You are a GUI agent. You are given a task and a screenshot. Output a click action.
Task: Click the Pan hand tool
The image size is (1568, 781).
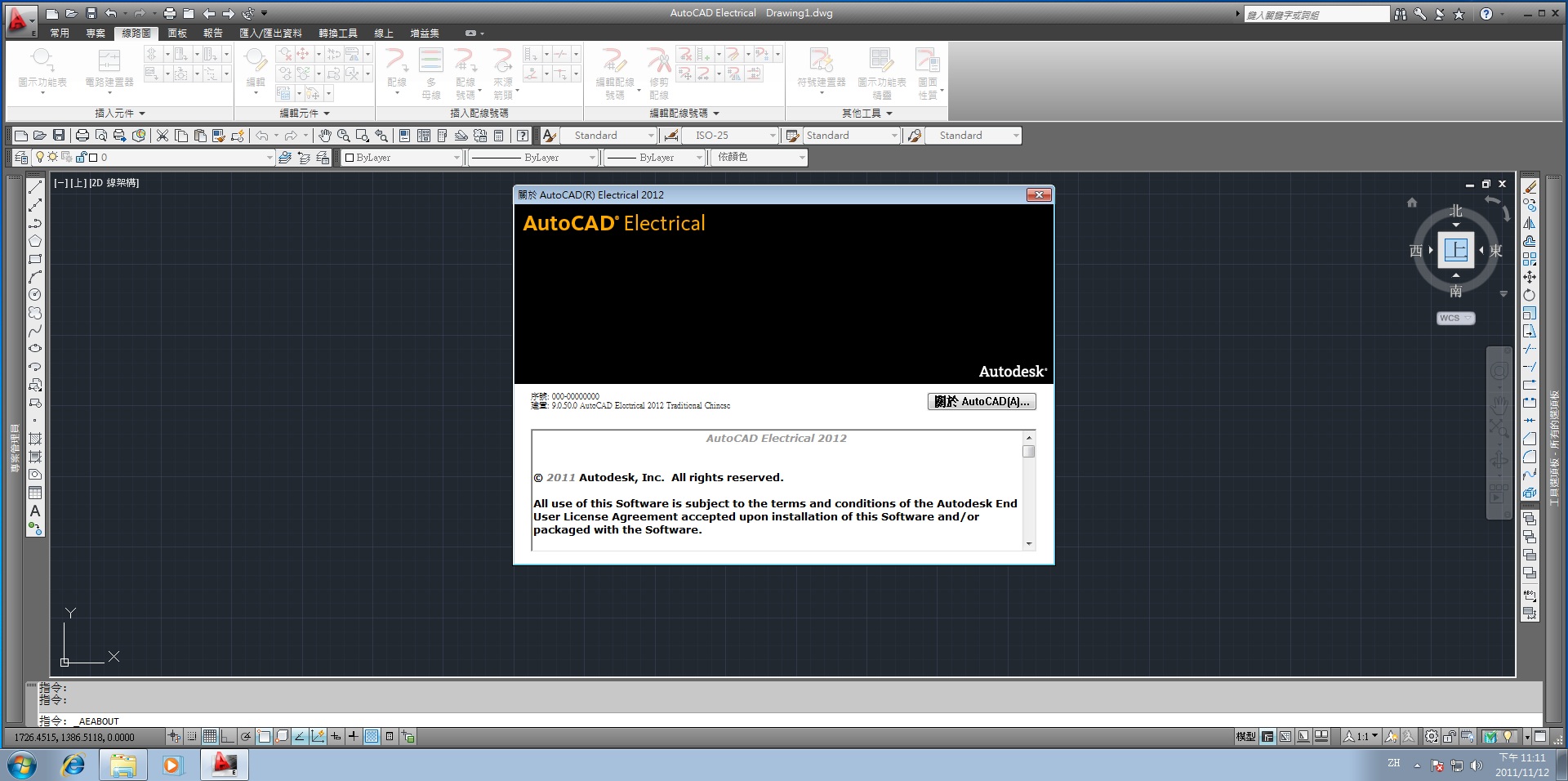(325, 136)
